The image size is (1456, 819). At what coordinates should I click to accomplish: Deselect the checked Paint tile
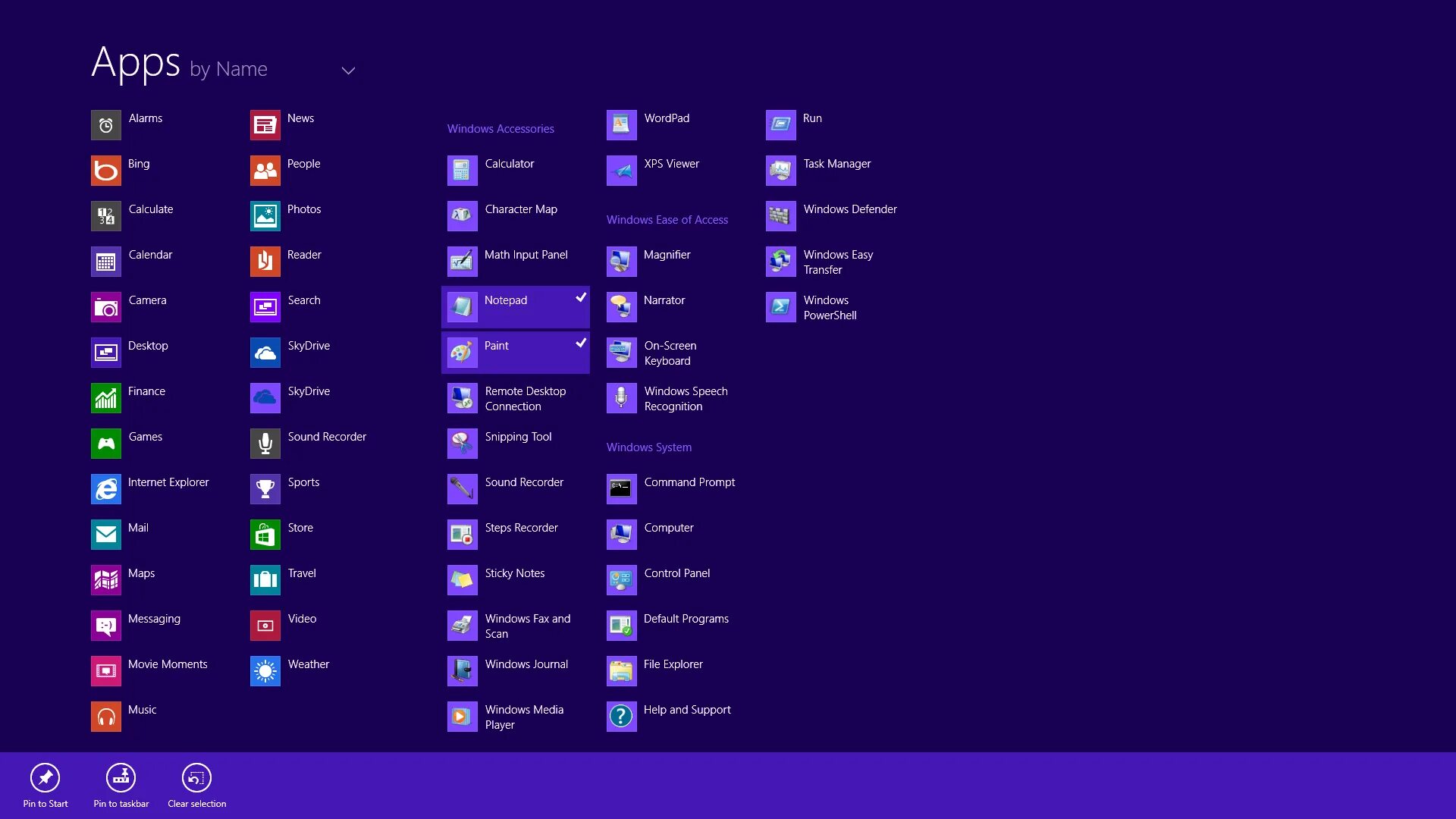pyautogui.click(x=515, y=352)
